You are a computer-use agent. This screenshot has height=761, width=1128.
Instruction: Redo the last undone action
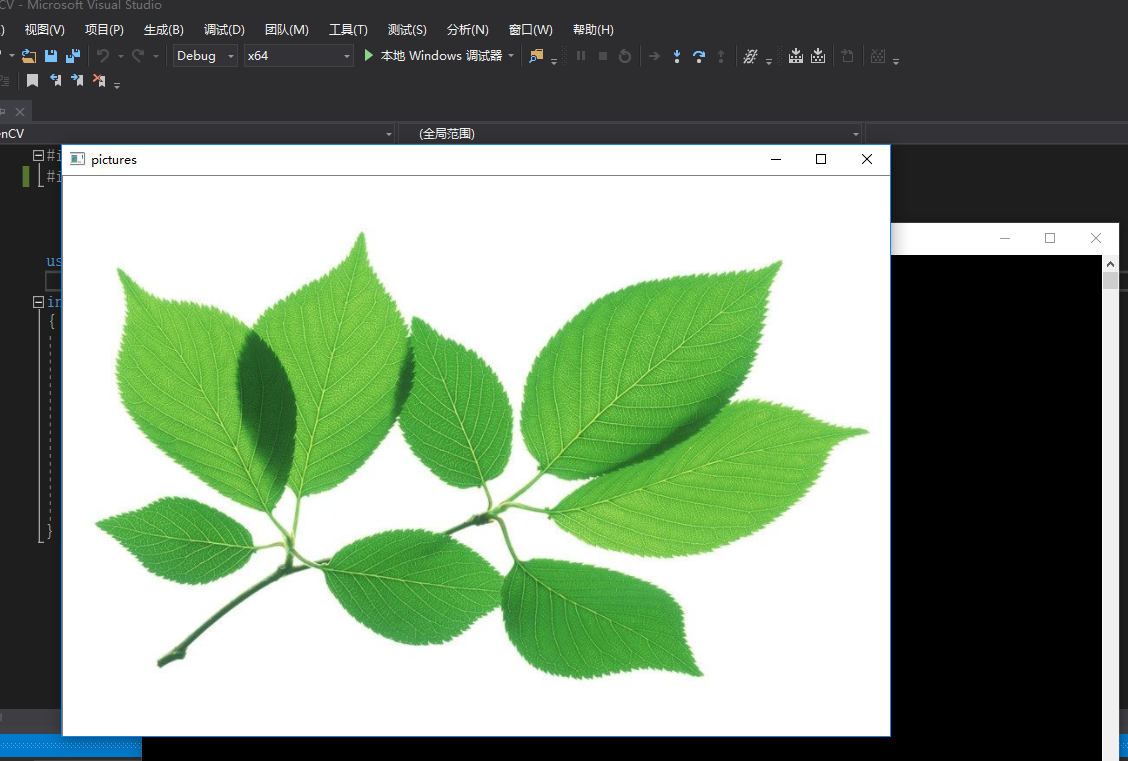pos(138,56)
